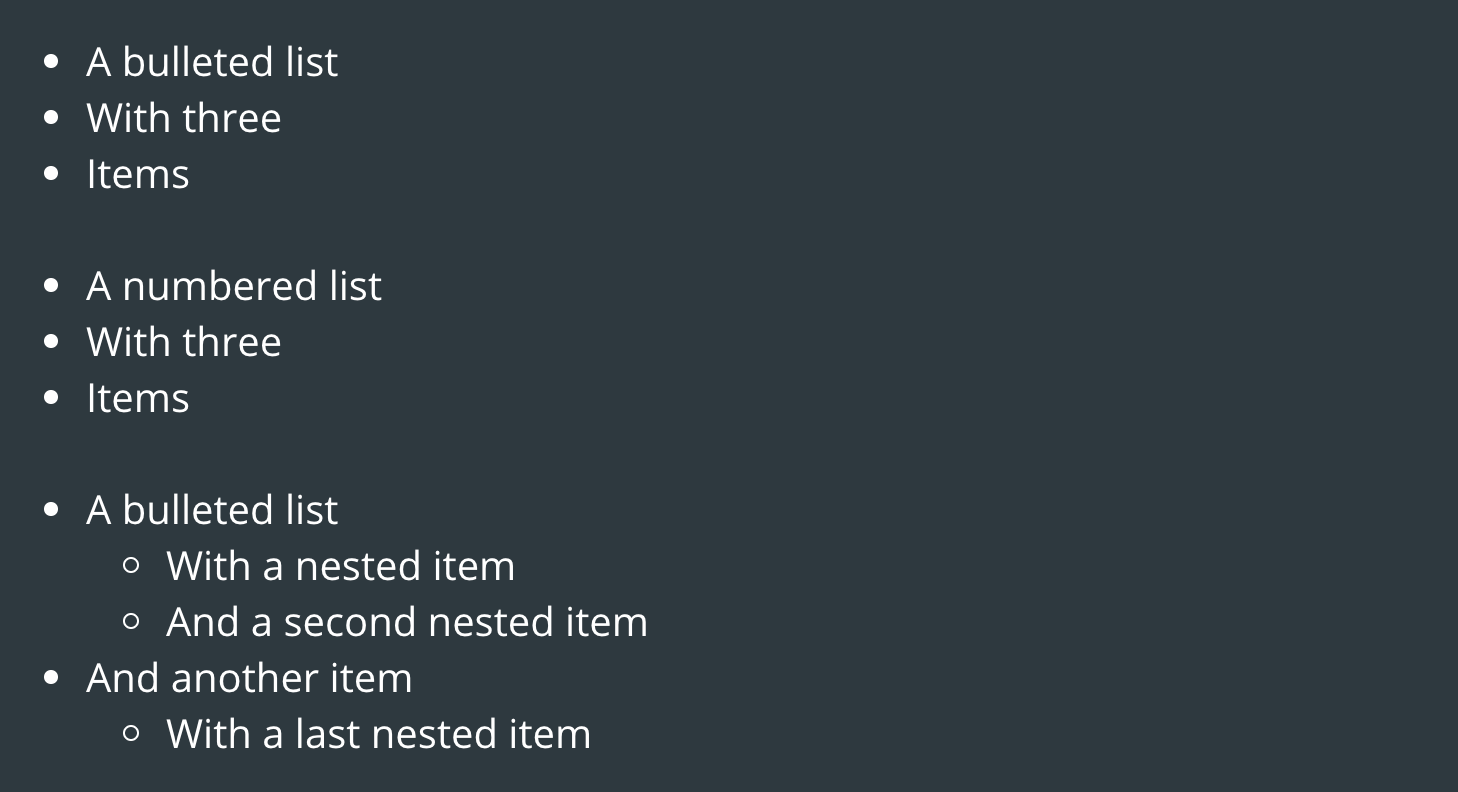Click bullet of topmost 'A bulleted list' item
The height and width of the screenshot is (792, 1458).
pos(53,62)
